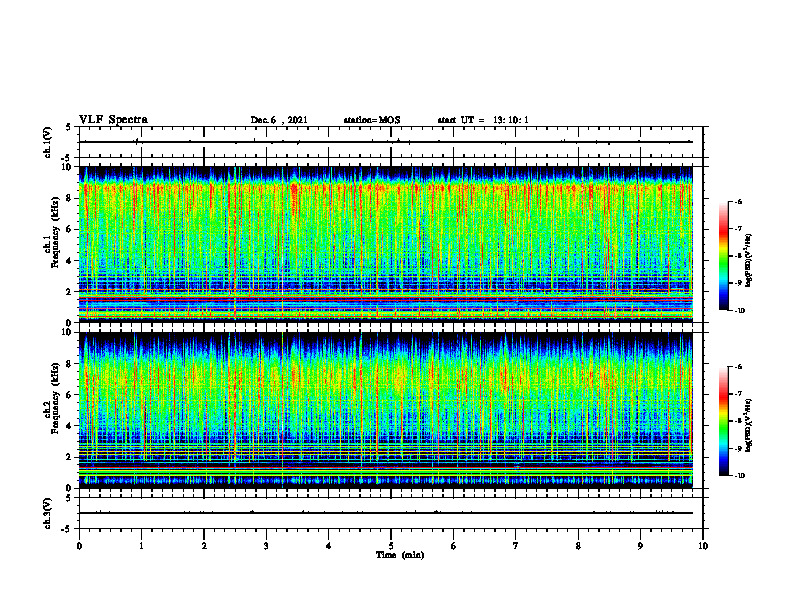The image size is (792, 612).
Task: Click the 'Dec. 6 , 2021' date label
Action: tap(279, 120)
